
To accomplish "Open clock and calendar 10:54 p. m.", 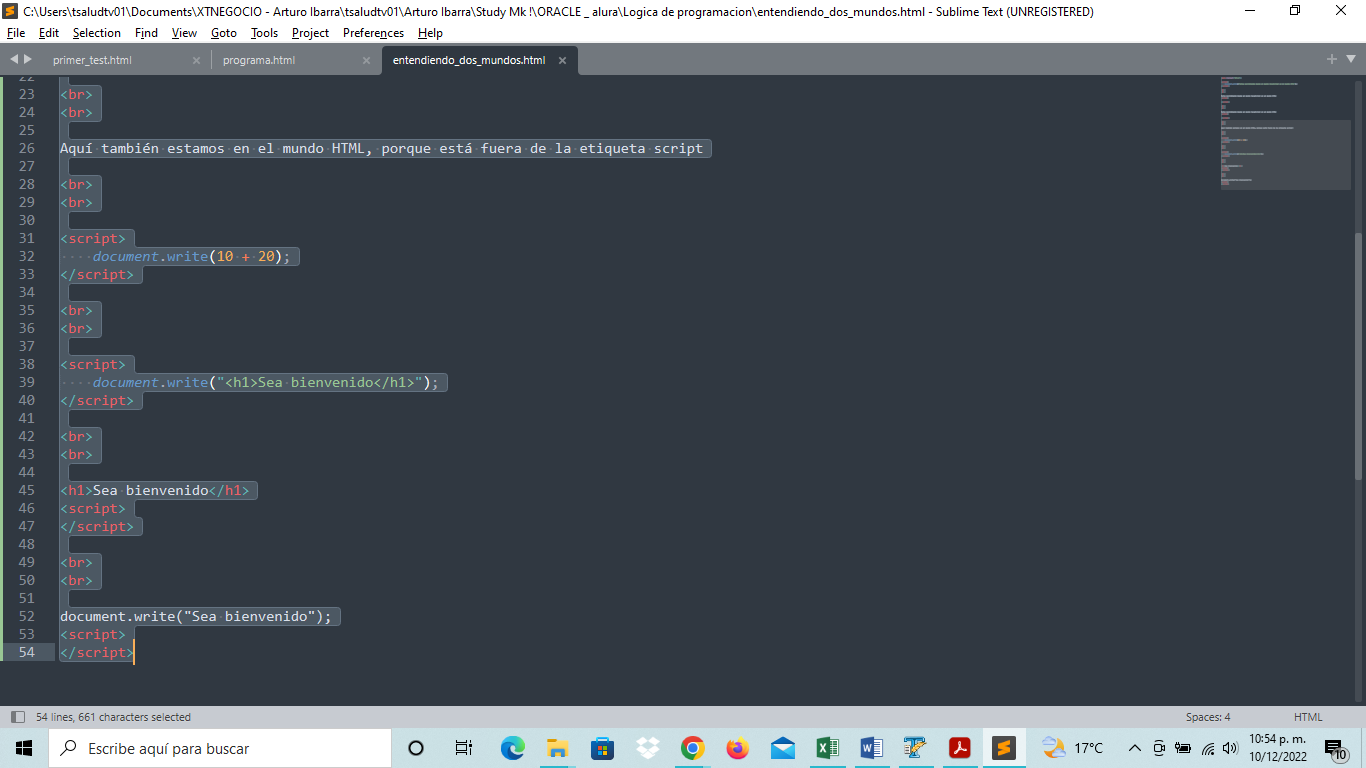I will (x=1277, y=748).
